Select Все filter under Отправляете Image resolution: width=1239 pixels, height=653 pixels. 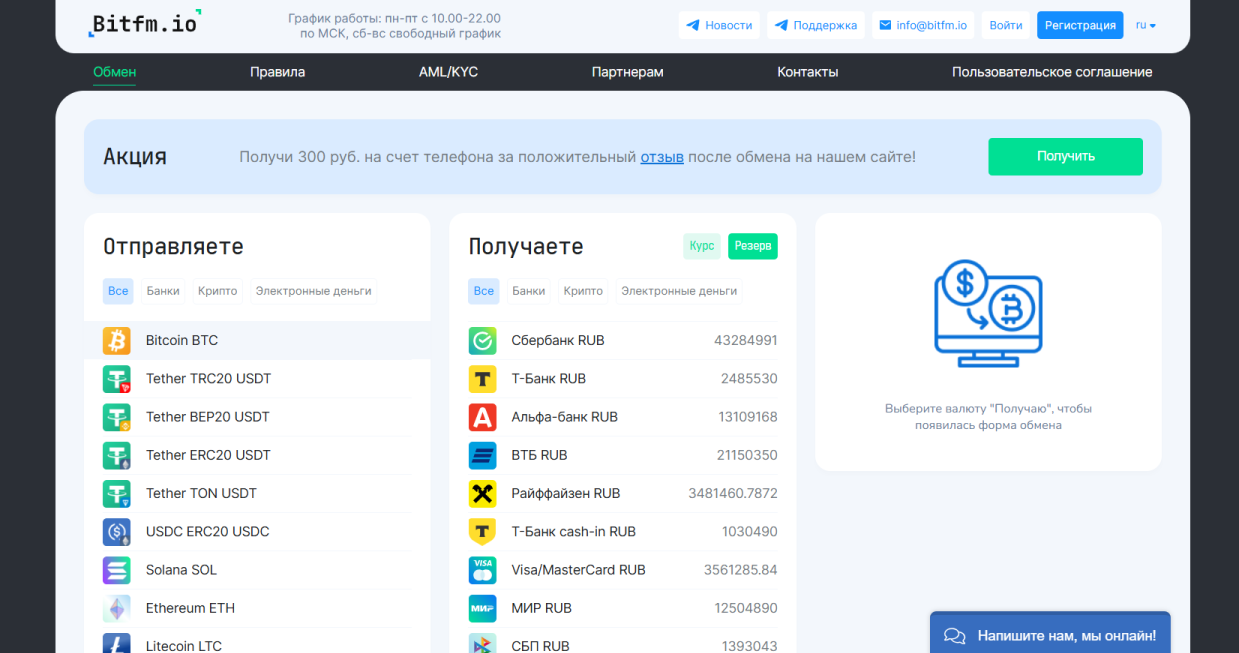pos(118,291)
